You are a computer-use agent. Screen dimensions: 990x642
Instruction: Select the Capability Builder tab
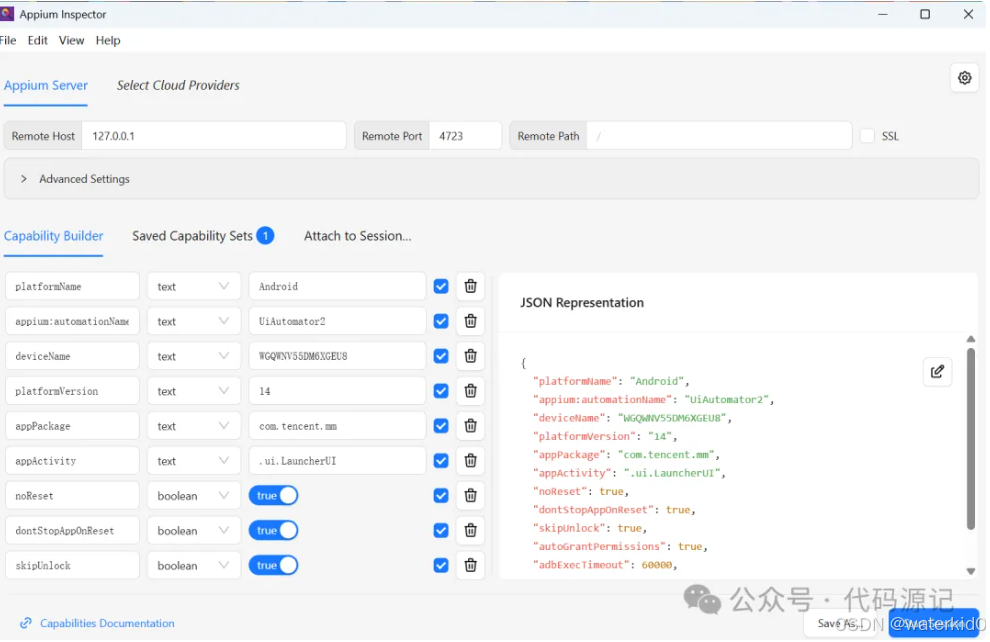click(54, 237)
